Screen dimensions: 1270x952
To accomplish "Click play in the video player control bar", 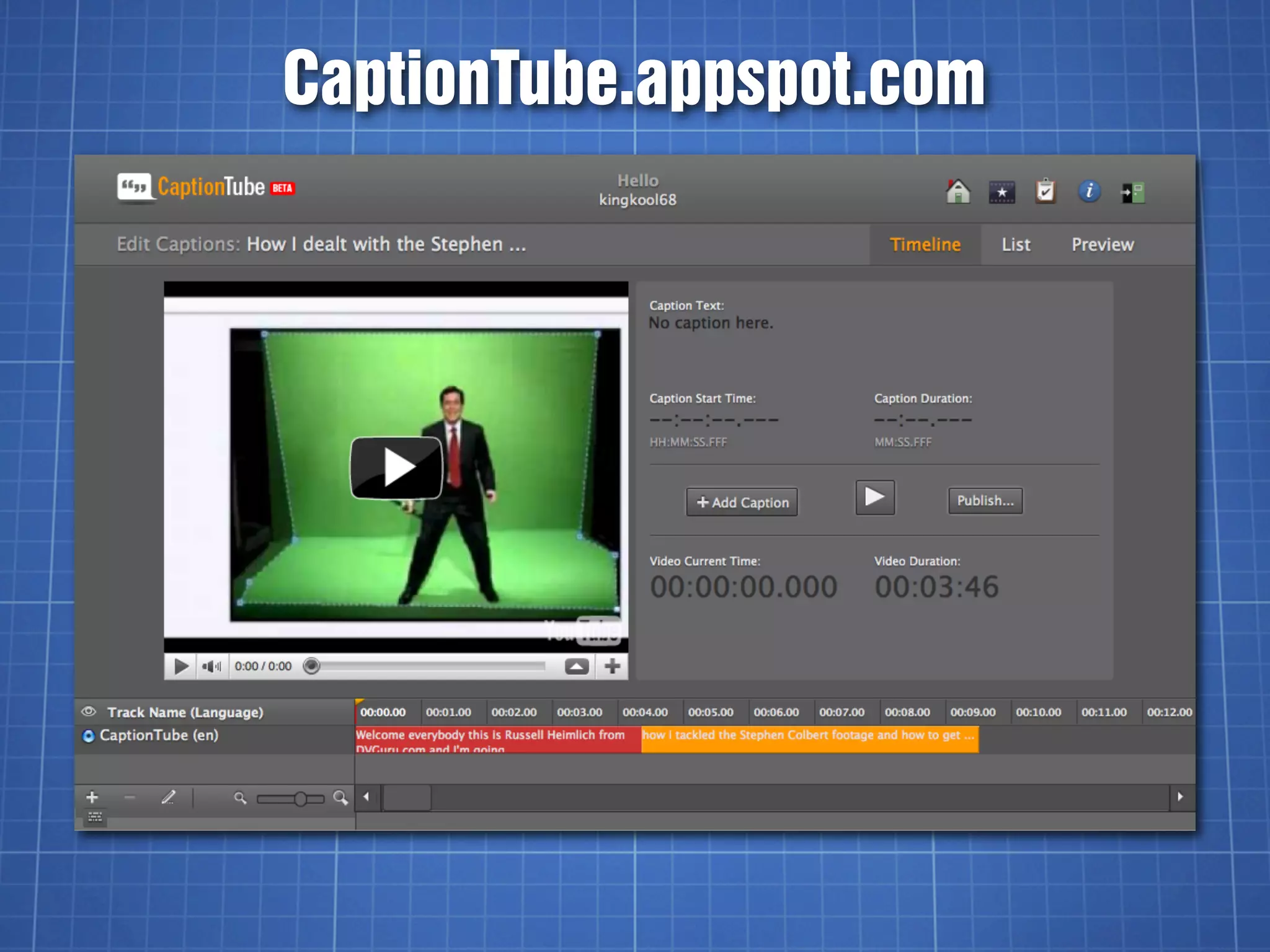I will [181, 666].
